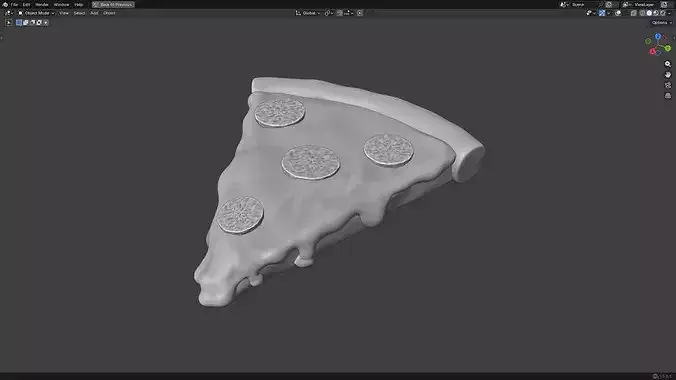Add a new view layer
Viewport: 676px width, 380px height.
(664, 4)
